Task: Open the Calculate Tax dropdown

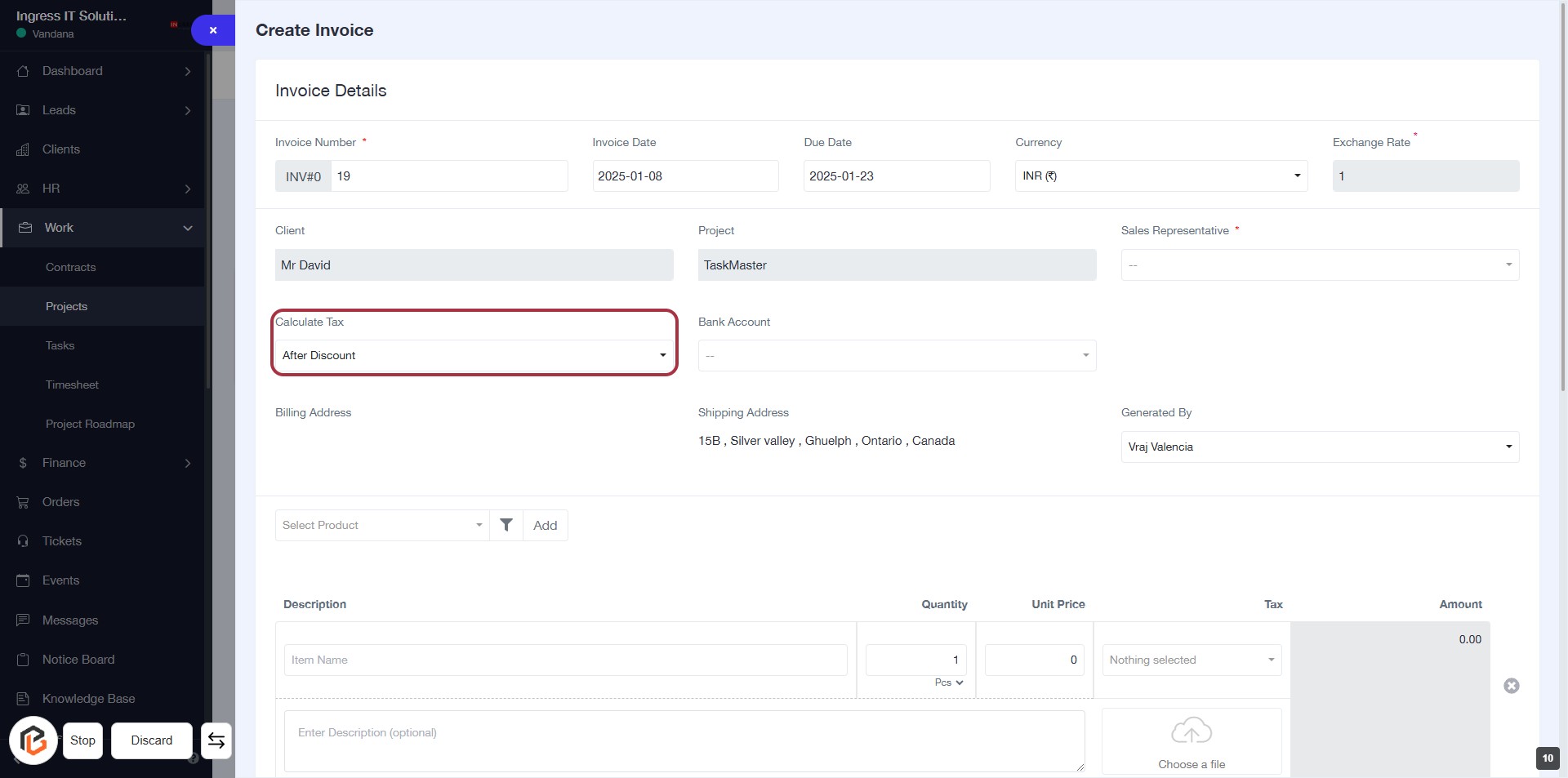Action: tap(474, 355)
